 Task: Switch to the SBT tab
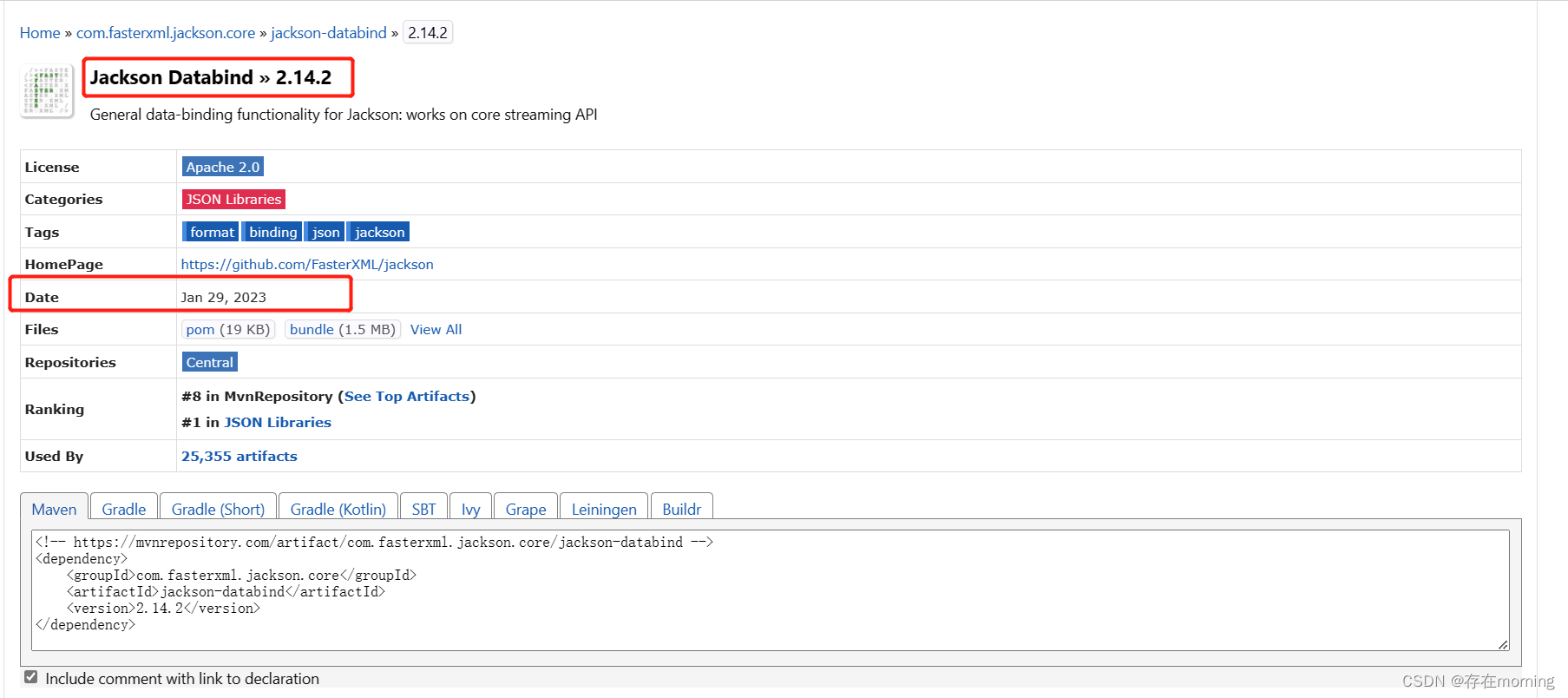pyautogui.click(x=423, y=508)
